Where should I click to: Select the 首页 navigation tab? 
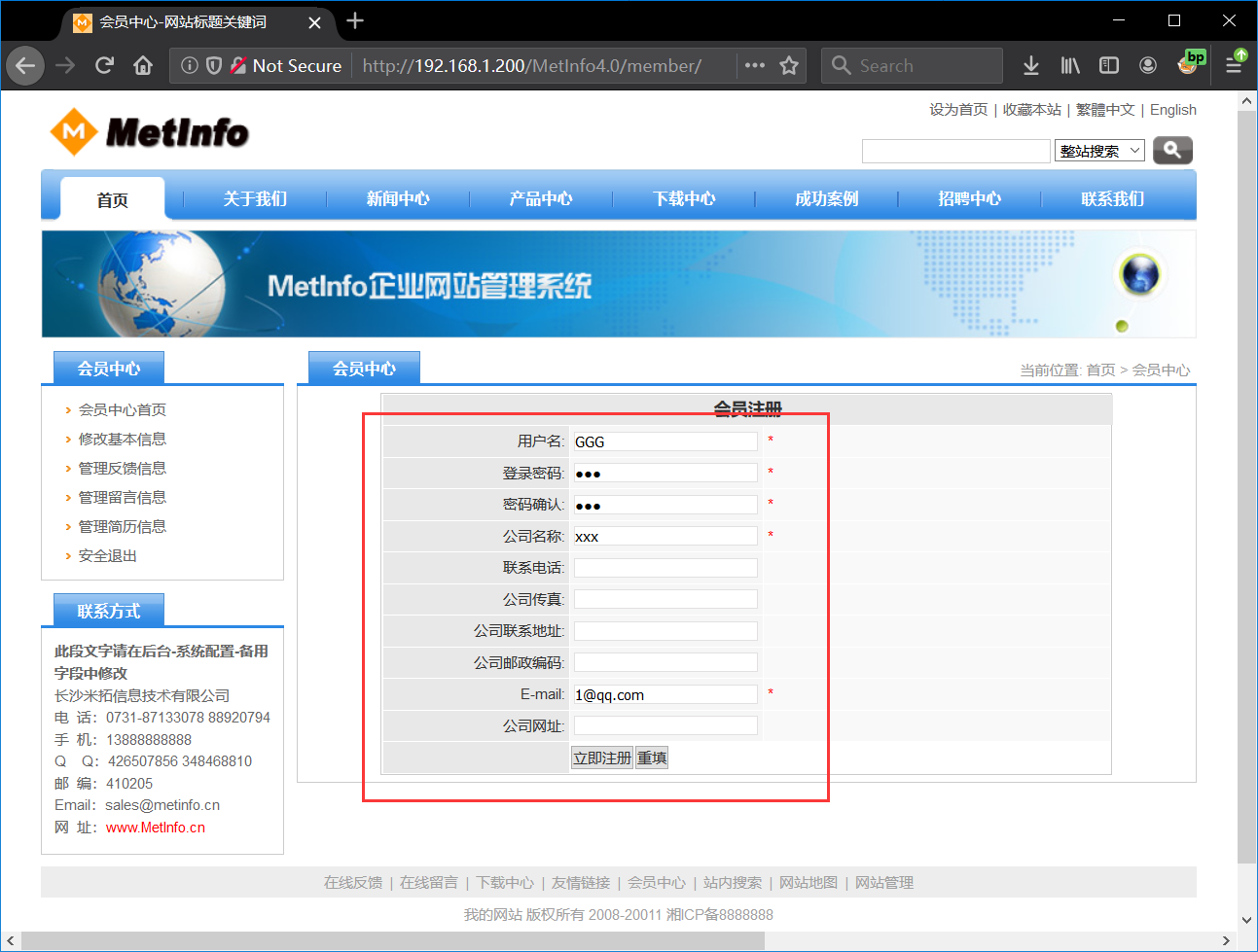[112, 199]
